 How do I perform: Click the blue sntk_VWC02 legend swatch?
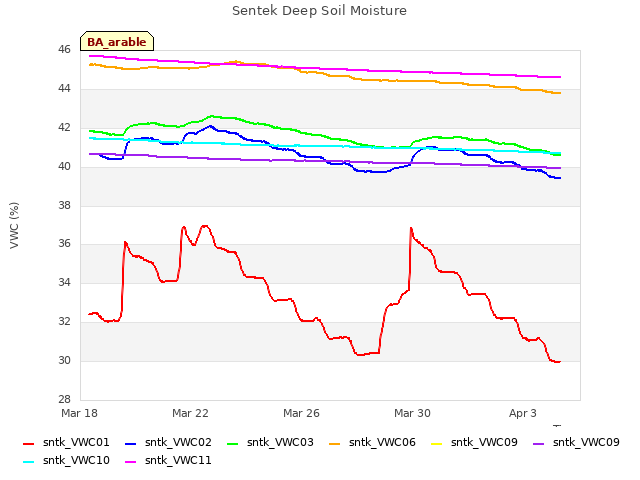131,444
